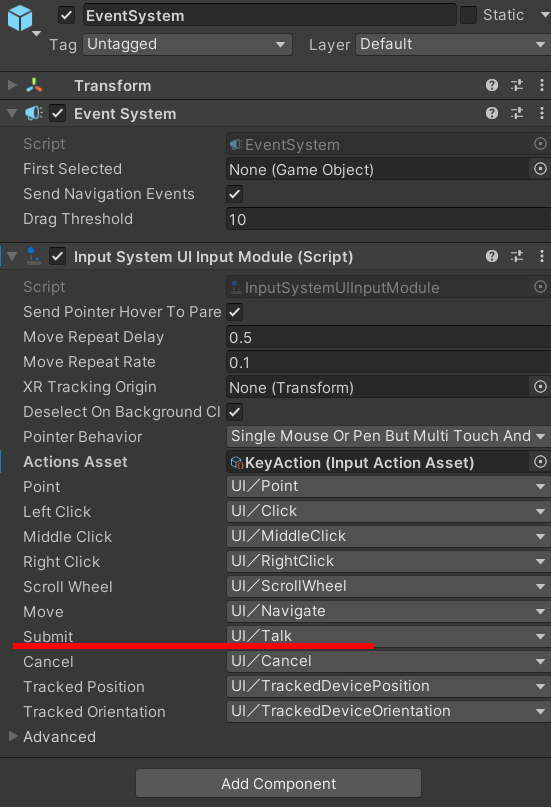
Task: Expand the Advanced foldout
Action: click(x=13, y=736)
